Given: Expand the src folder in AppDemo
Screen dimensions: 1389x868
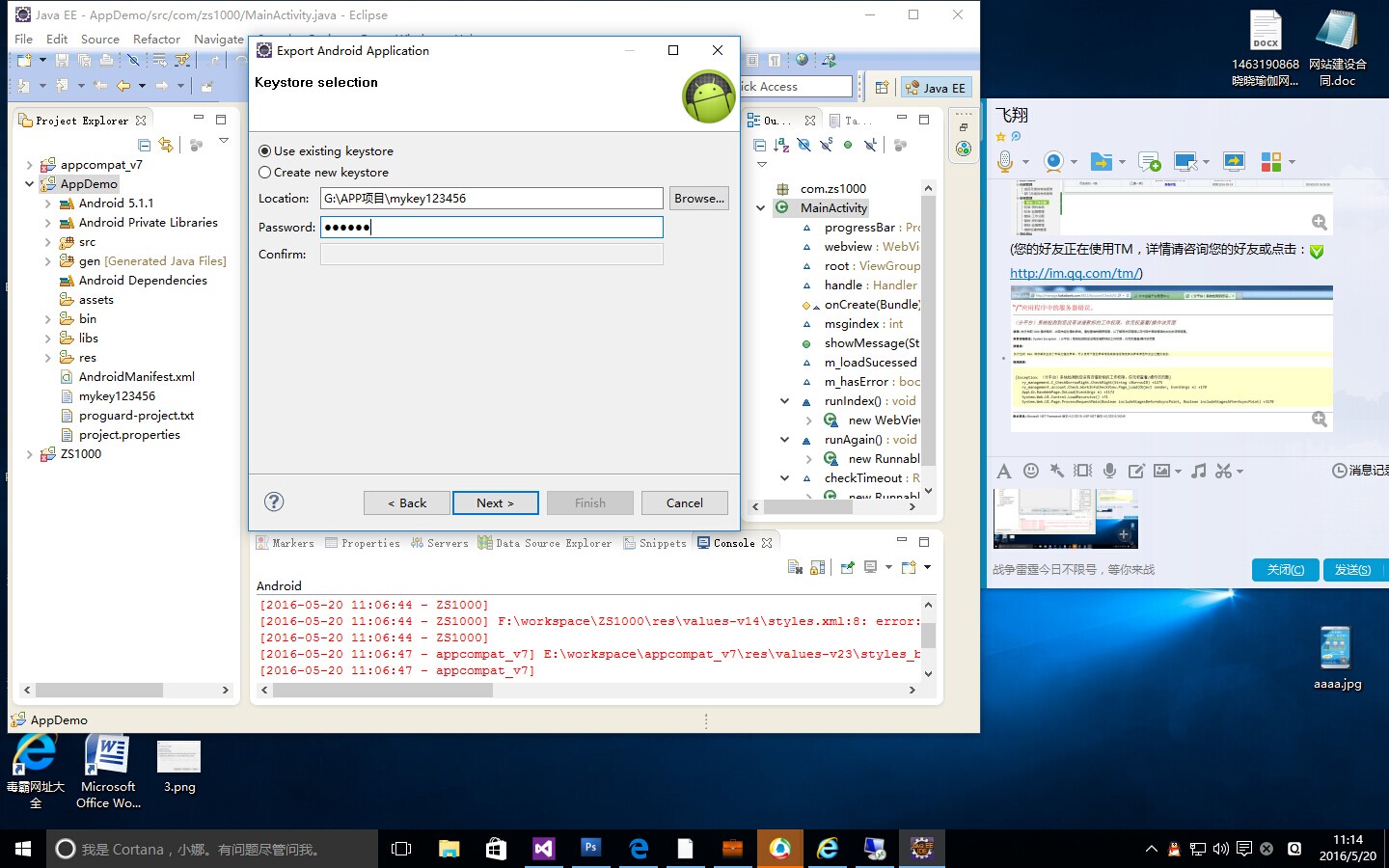Looking at the screenshot, I should click(x=47, y=242).
